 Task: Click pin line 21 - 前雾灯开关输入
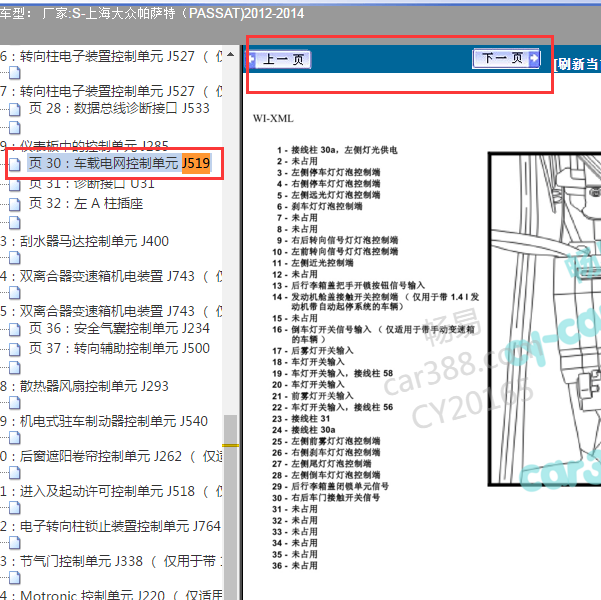pyautogui.click(x=313, y=396)
